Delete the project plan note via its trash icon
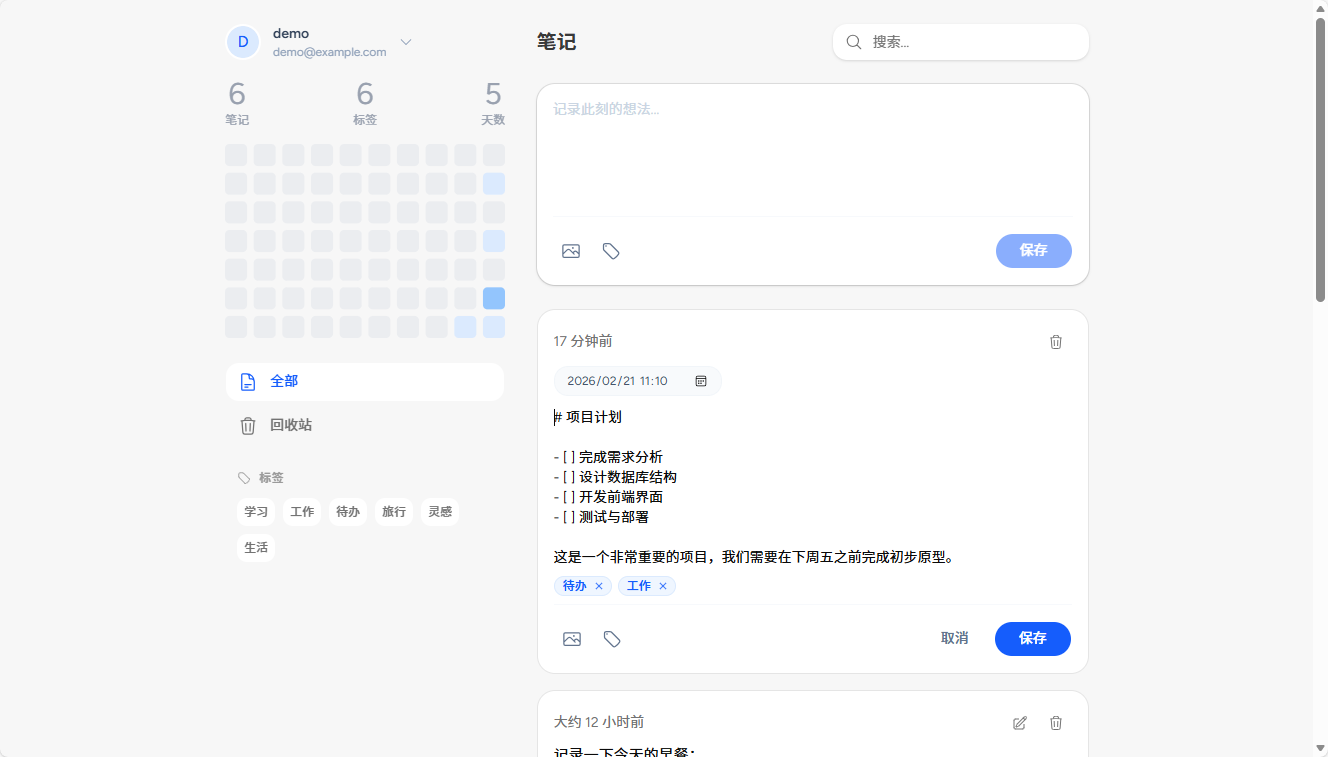Image resolution: width=1328 pixels, height=757 pixels. click(x=1056, y=341)
